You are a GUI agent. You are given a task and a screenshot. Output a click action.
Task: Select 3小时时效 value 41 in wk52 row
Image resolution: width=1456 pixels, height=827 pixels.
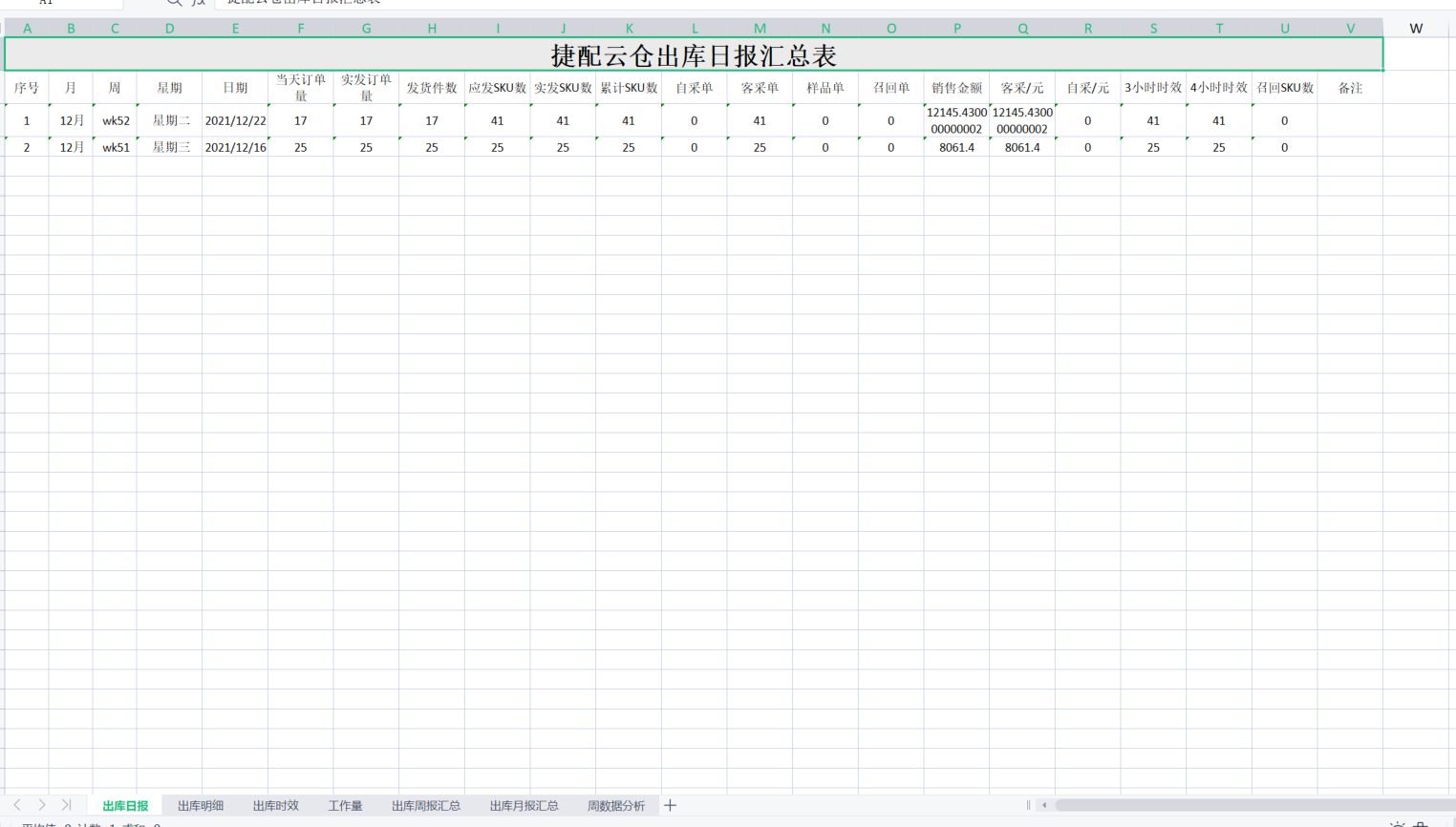[1153, 120]
